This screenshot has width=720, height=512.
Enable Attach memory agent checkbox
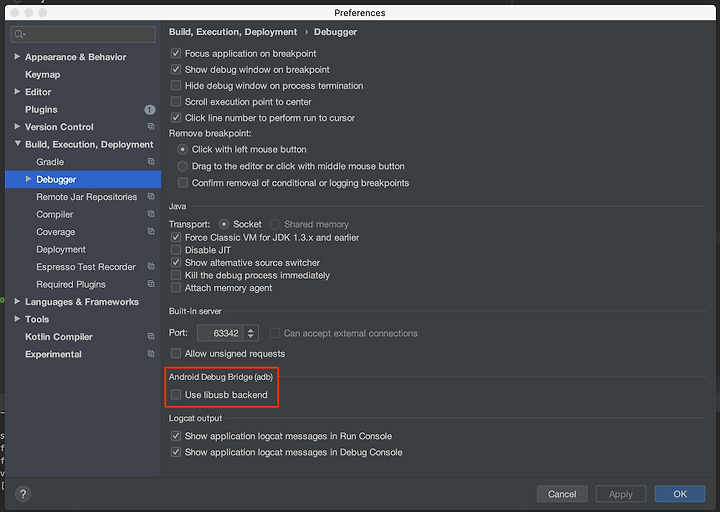pos(176,288)
